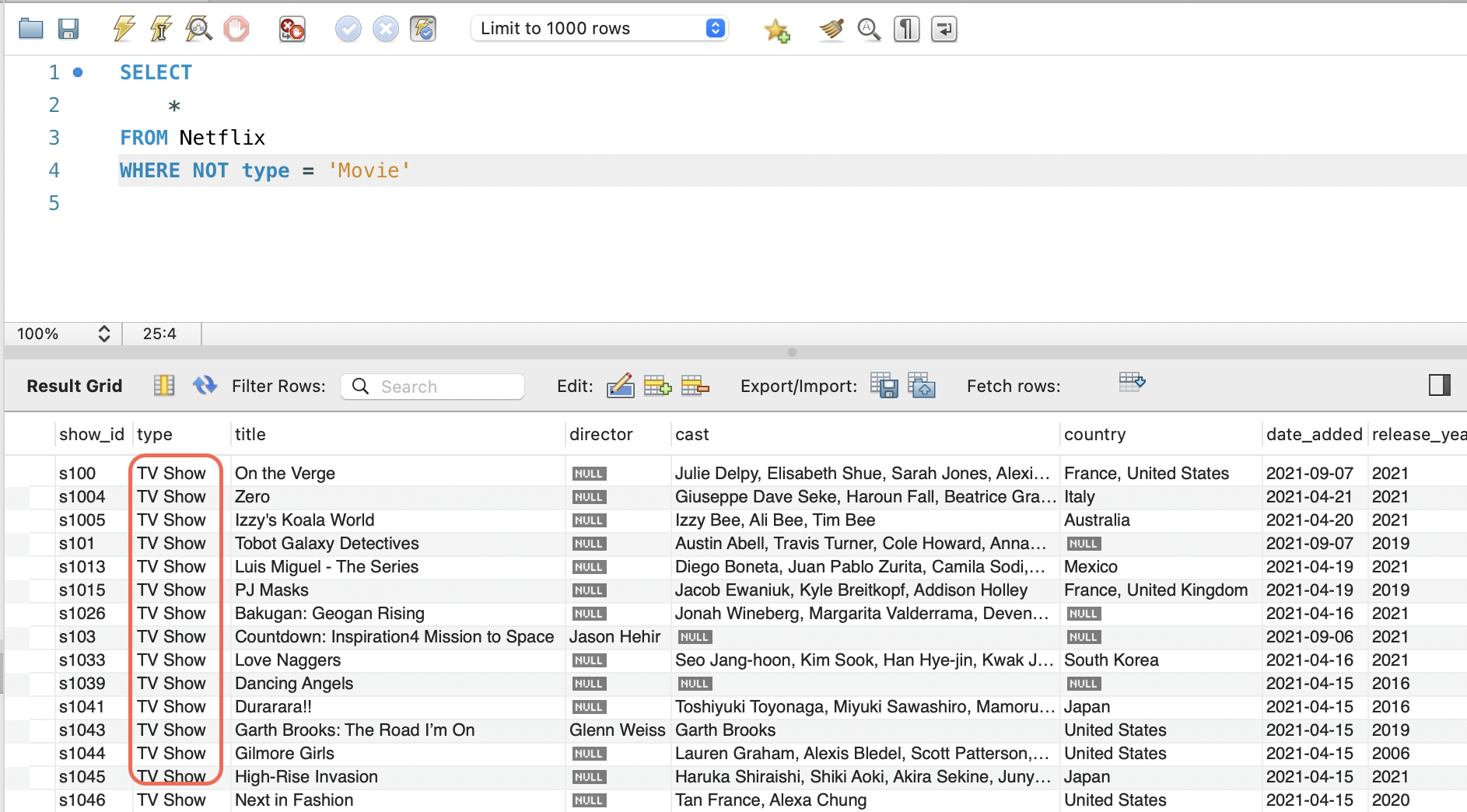Toggle result grid column layout icon
The height and width of the screenshot is (812, 1467).
click(164, 385)
